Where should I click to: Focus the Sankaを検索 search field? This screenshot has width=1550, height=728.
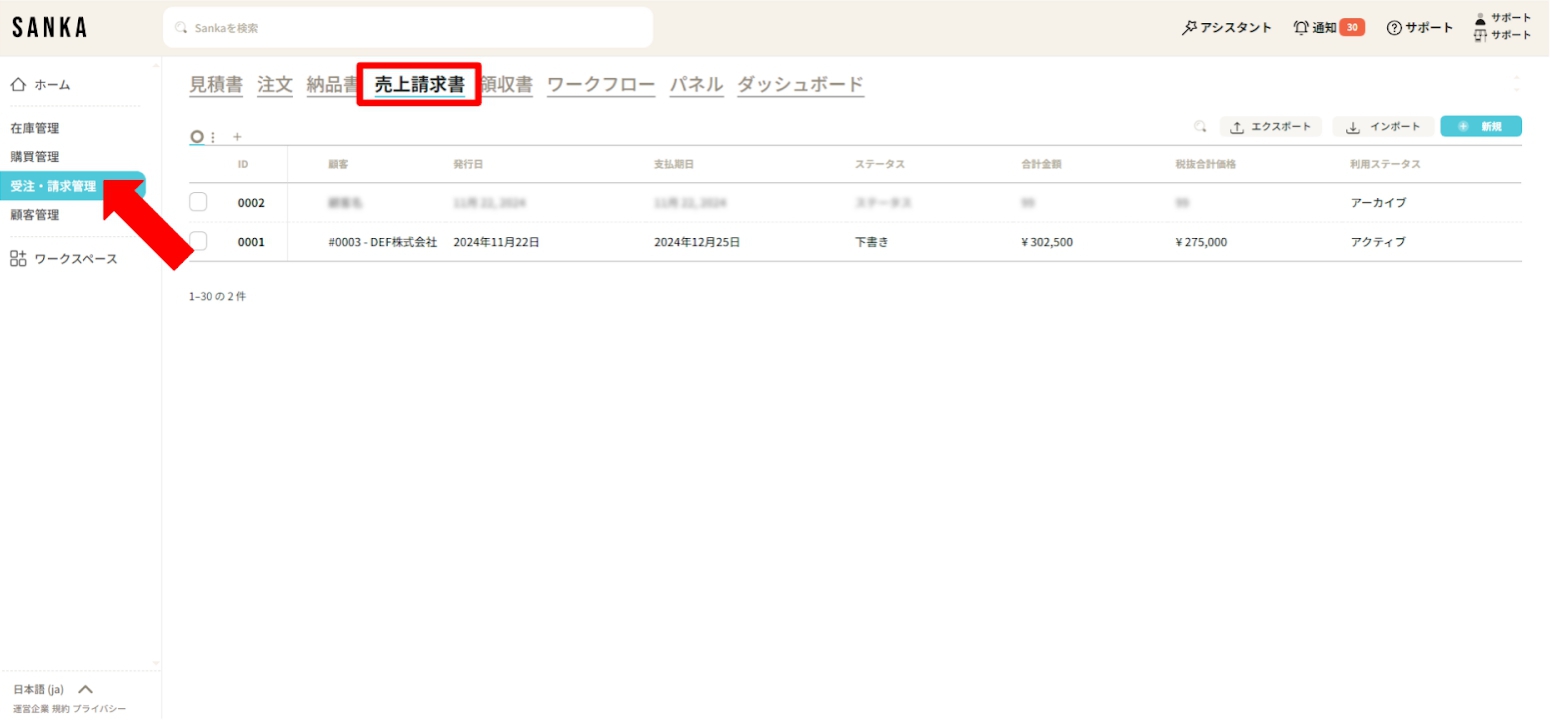coord(408,28)
